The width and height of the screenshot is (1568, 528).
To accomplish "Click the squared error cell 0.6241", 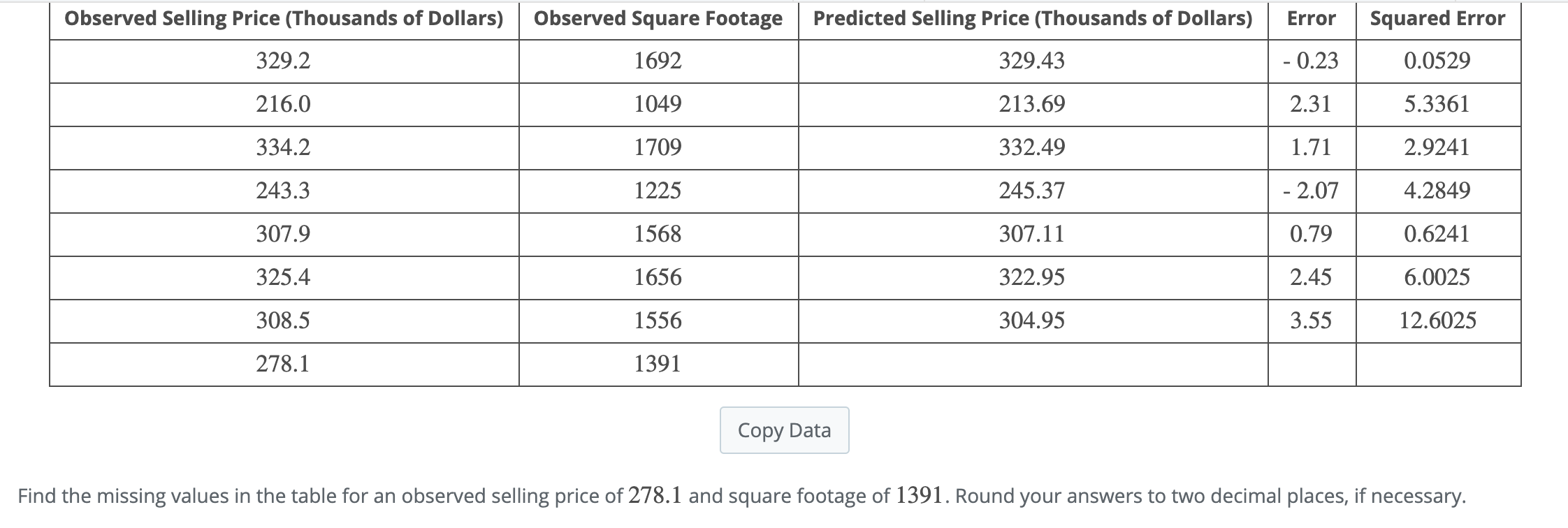I will pyautogui.click(x=1437, y=234).
